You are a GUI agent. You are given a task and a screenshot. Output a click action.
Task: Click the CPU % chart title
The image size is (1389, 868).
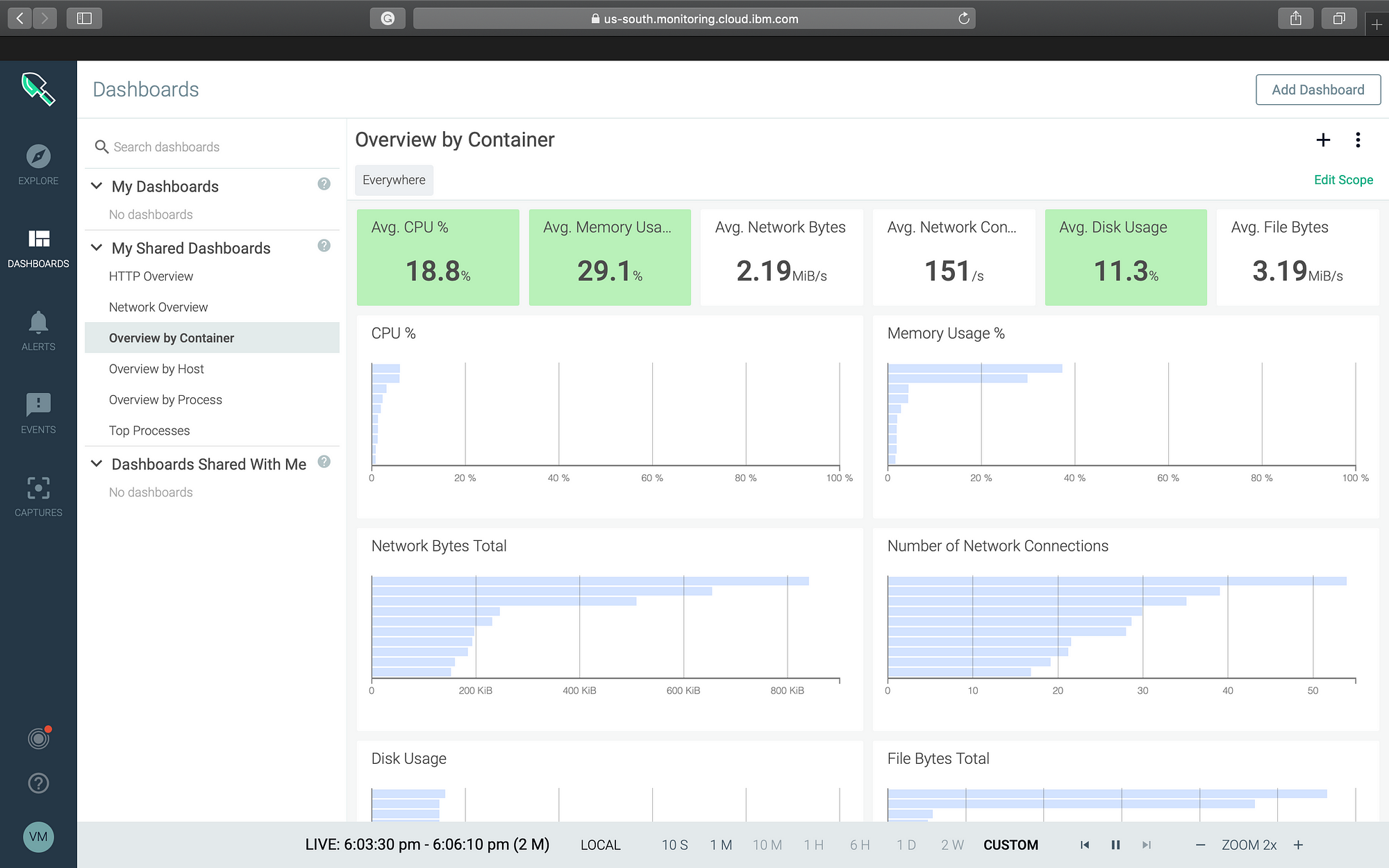(393, 333)
